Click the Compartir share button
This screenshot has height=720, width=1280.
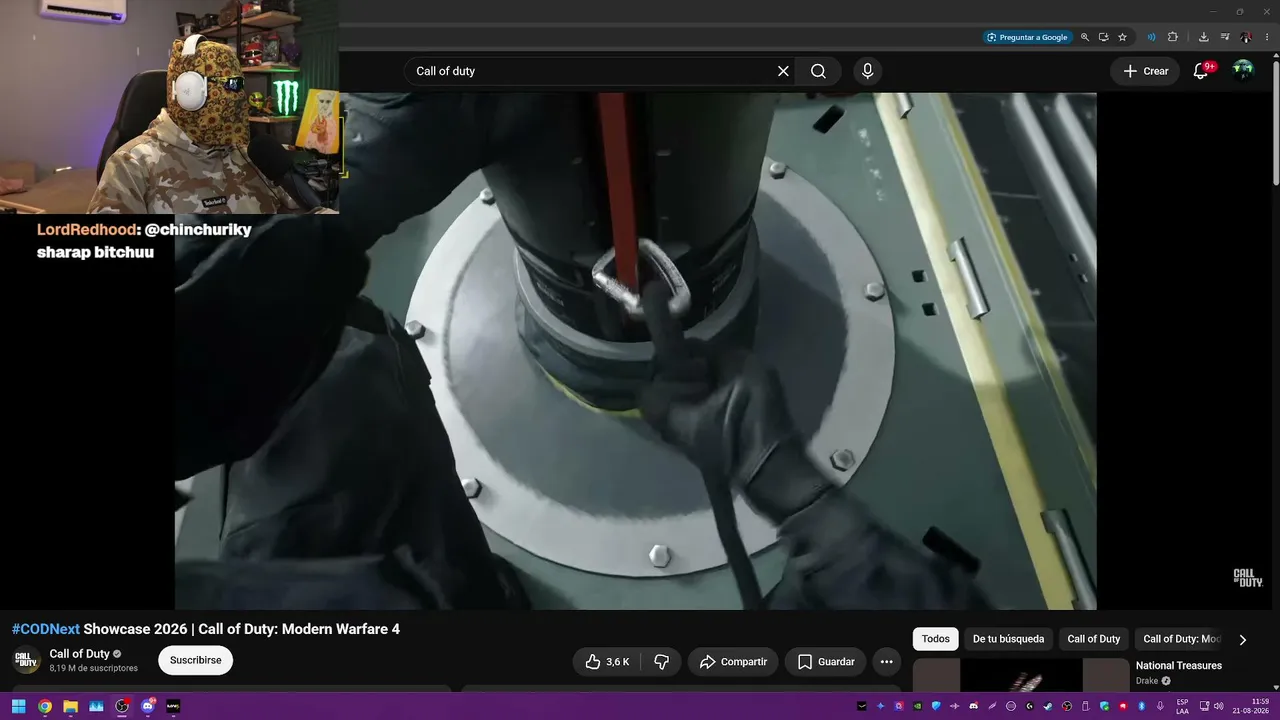(733, 662)
